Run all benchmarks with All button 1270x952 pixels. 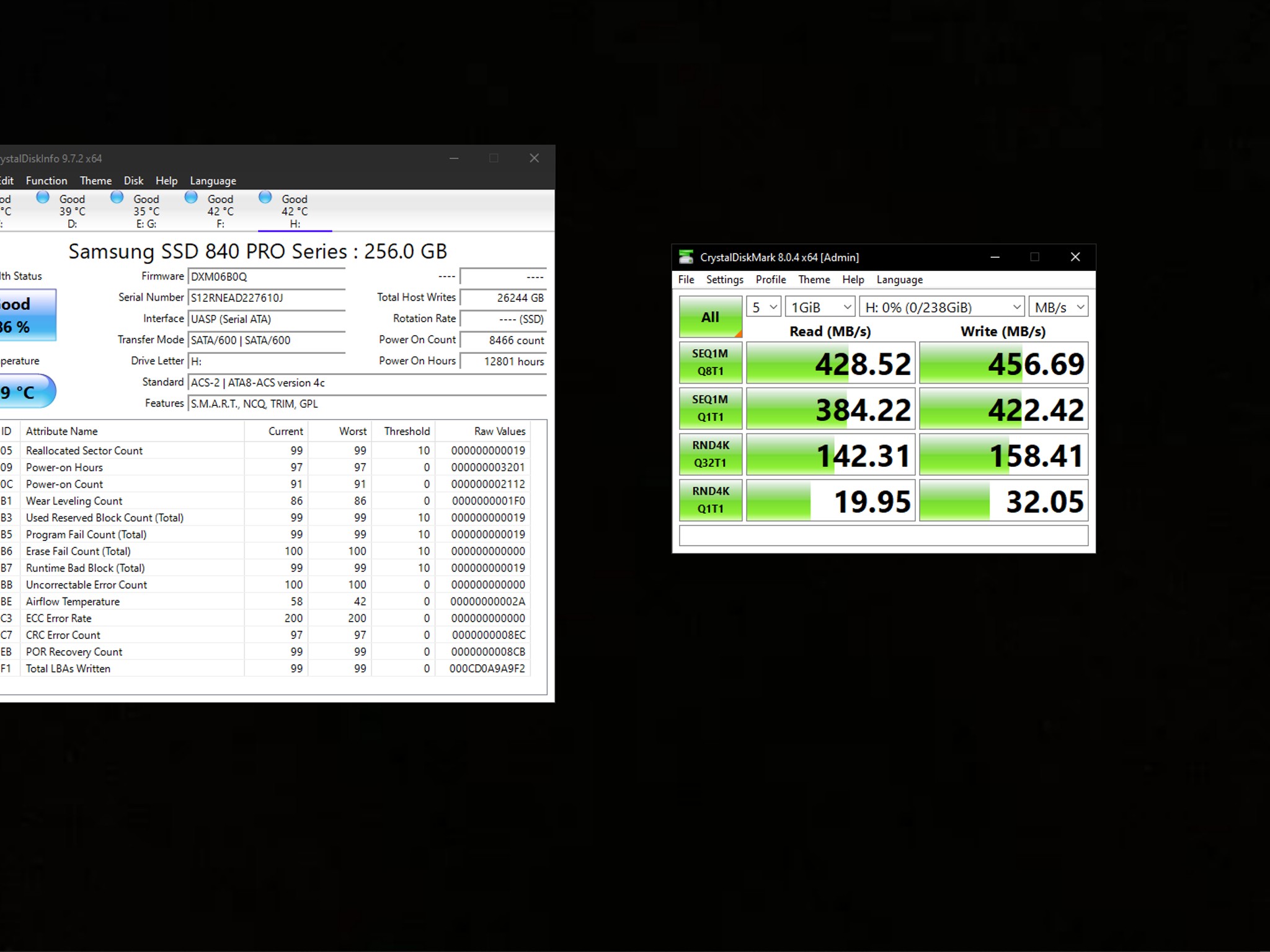click(x=711, y=317)
